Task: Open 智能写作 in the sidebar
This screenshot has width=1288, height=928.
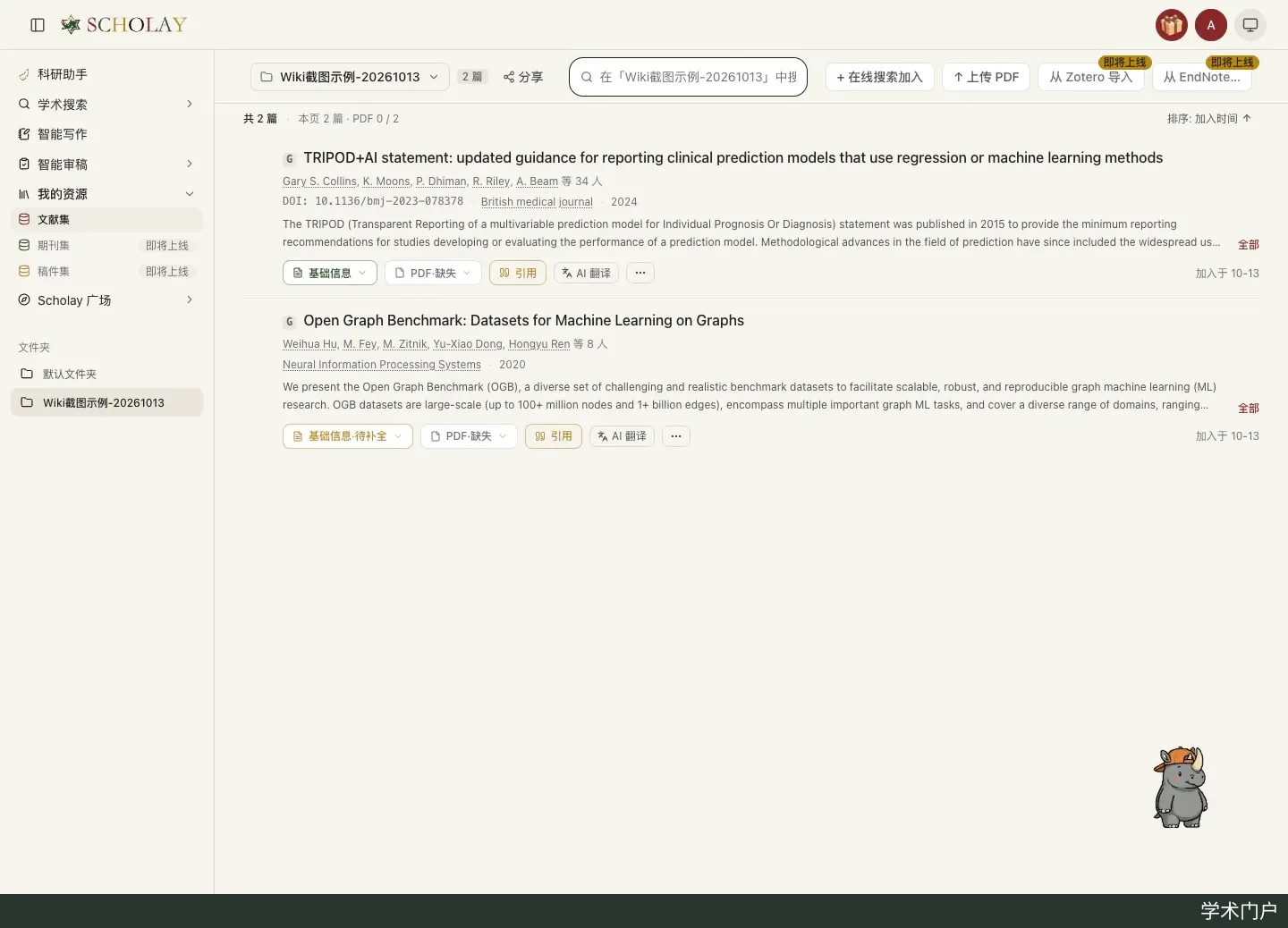Action: point(107,134)
